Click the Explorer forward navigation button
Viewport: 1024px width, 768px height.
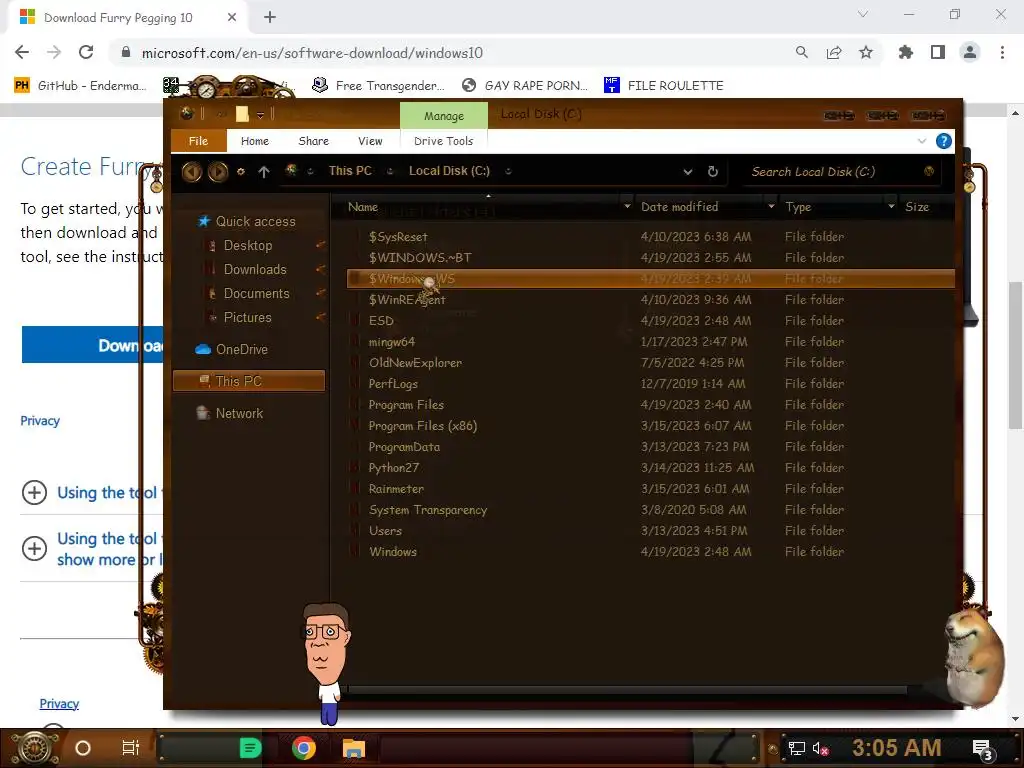(218, 172)
